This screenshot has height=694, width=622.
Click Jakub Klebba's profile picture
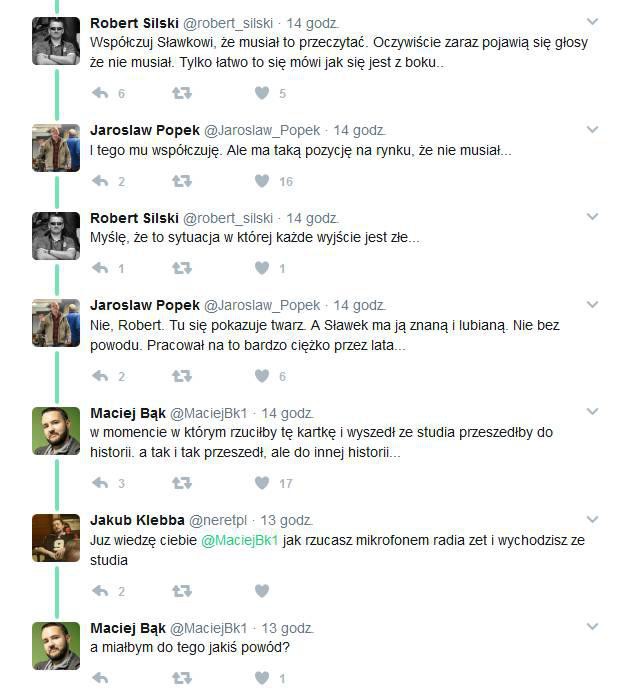56,539
